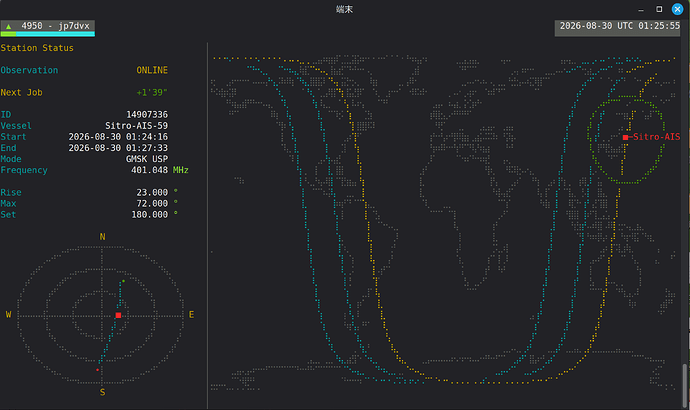The image size is (690, 410).
Task: Click the 'N' compass label on polar plot
Action: tap(102, 237)
